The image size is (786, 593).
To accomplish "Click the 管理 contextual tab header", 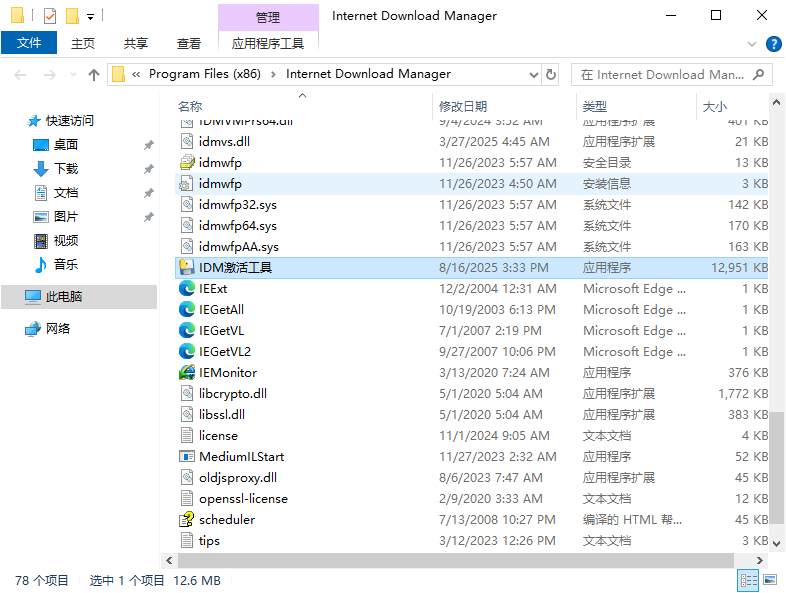I will [x=268, y=18].
